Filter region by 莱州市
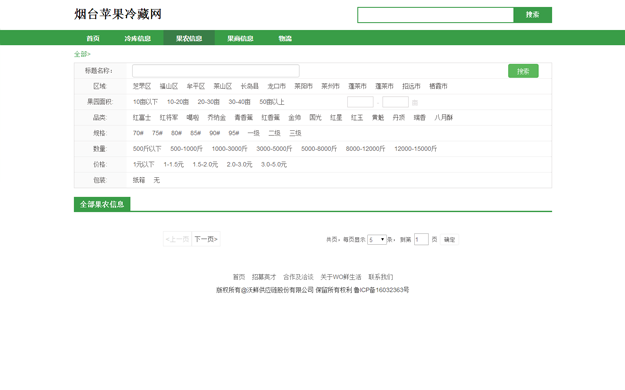This screenshot has width=625, height=390. click(x=330, y=86)
